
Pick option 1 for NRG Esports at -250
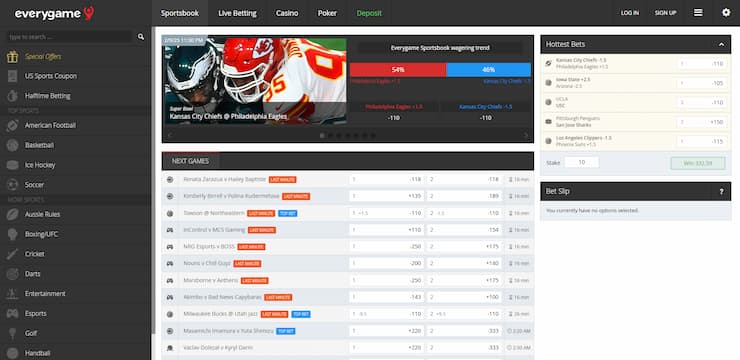coord(387,247)
